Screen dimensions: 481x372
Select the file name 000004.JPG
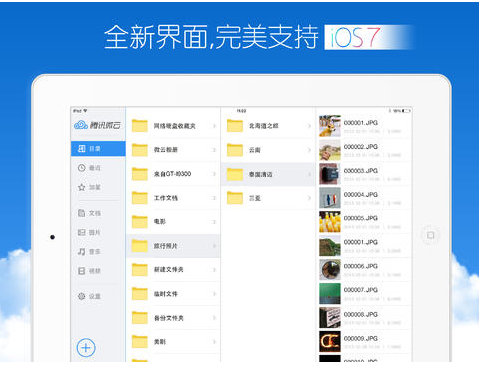click(x=361, y=194)
